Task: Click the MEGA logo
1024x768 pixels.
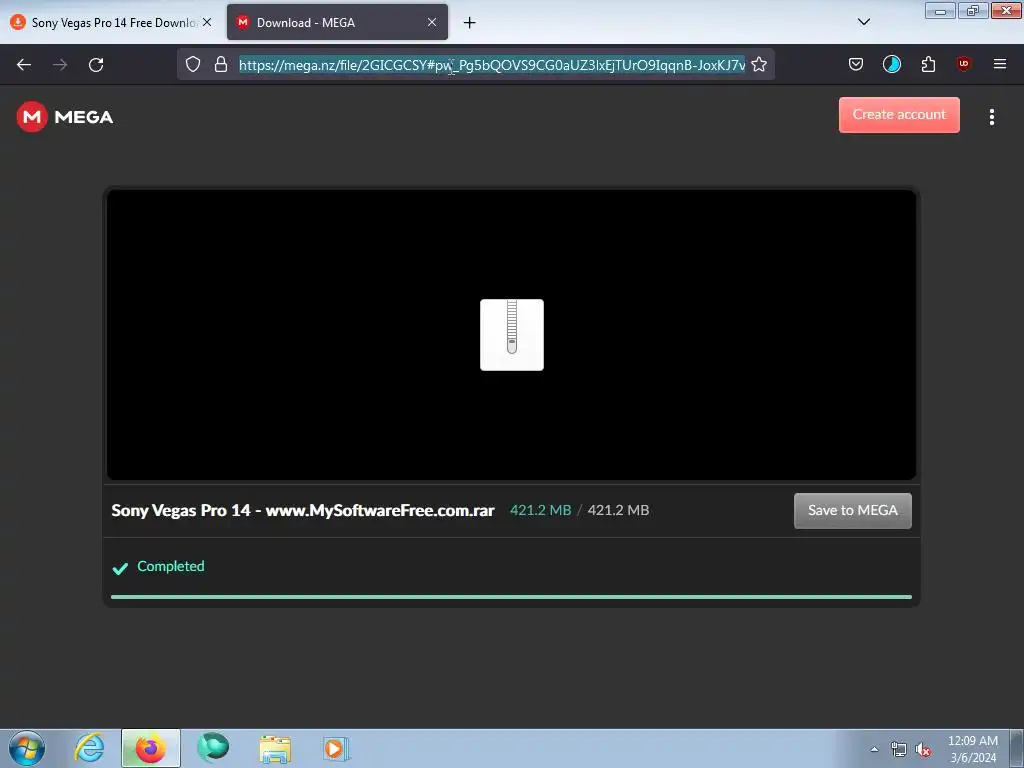Action: (65, 117)
